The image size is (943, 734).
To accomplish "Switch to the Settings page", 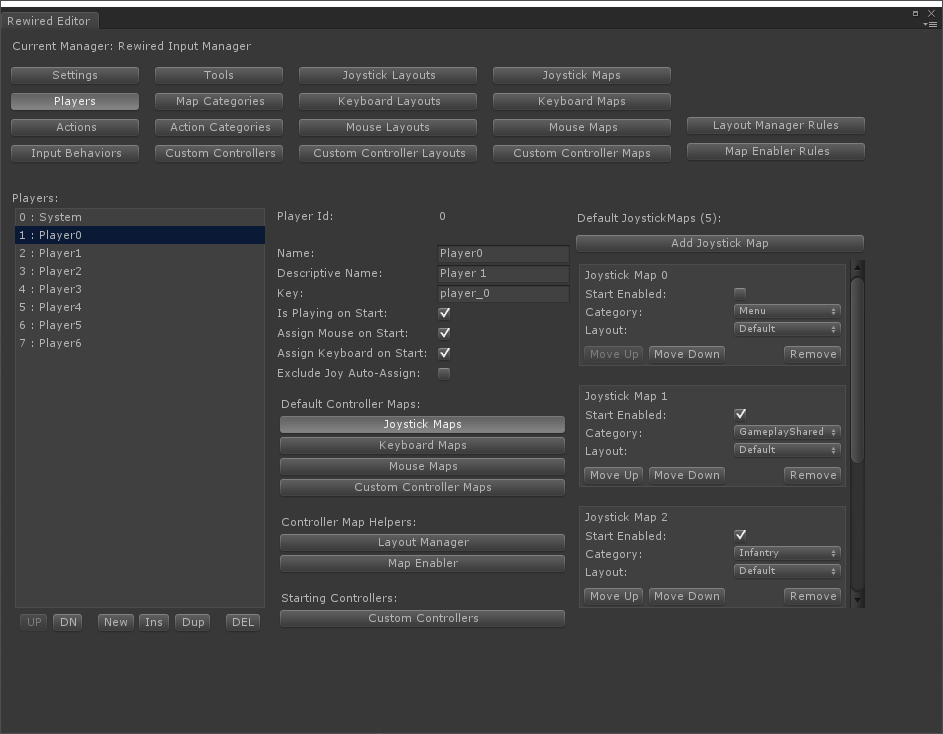I will point(75,75).
